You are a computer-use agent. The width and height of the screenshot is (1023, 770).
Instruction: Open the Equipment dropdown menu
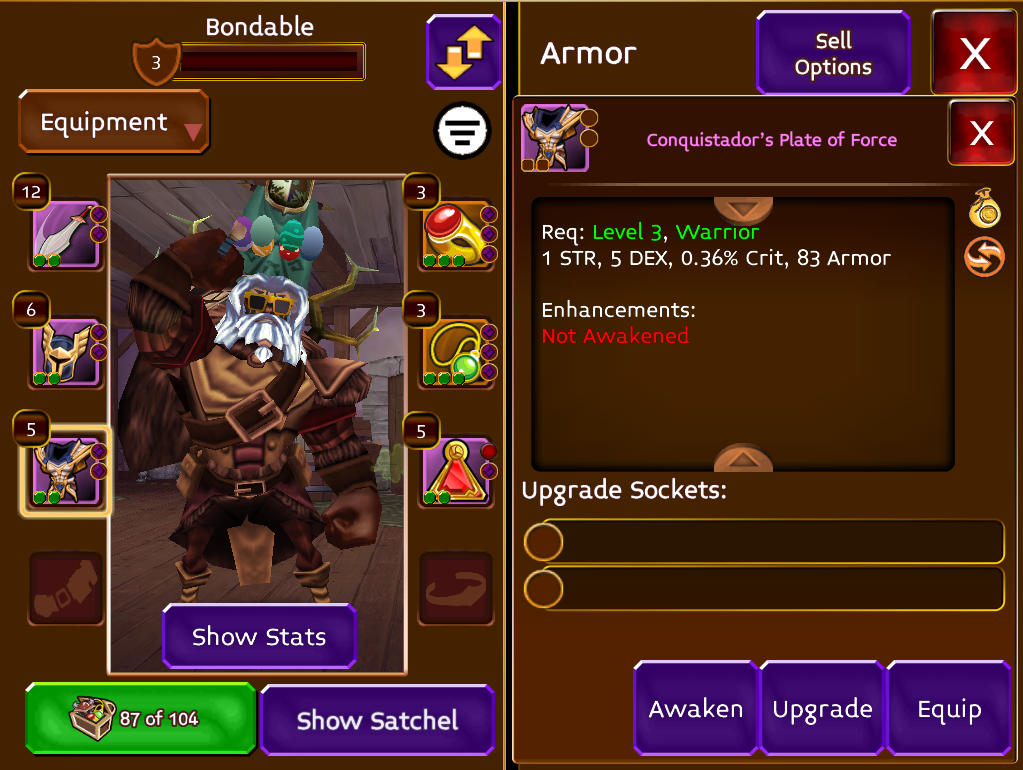click(x=114, y=122)
